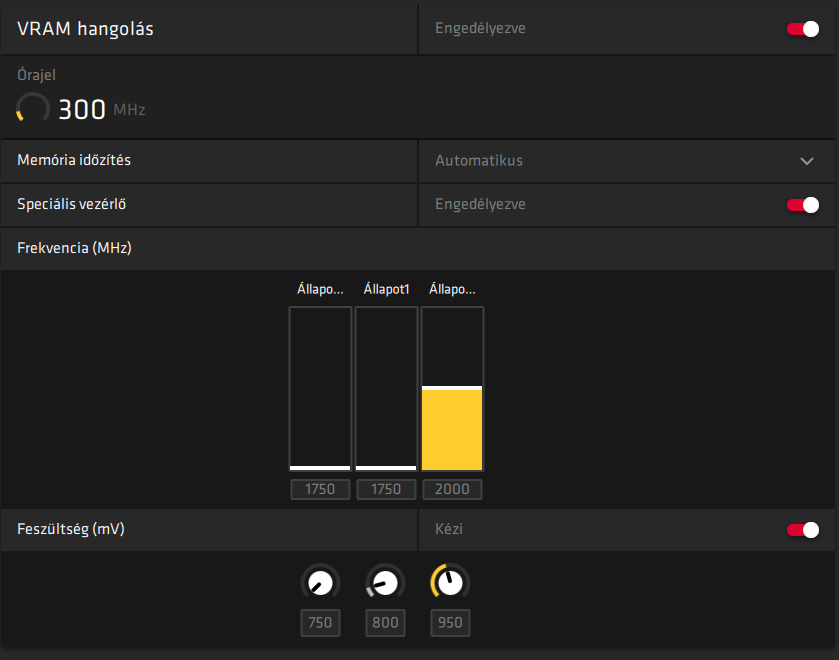Toggle the Feszültség (mV) Kézi switch

coord(803,530)
